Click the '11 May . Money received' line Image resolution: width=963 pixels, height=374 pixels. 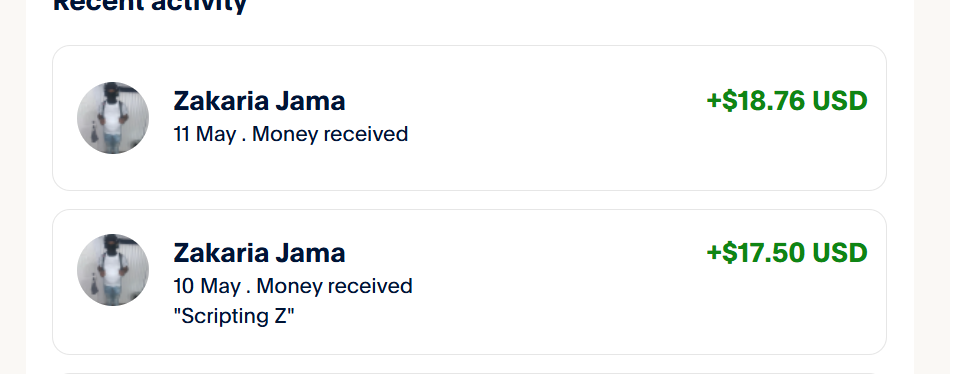290,134
